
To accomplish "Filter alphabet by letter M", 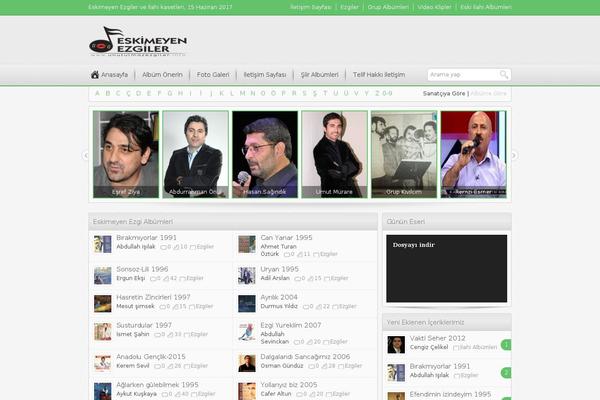I will (242, 93).
